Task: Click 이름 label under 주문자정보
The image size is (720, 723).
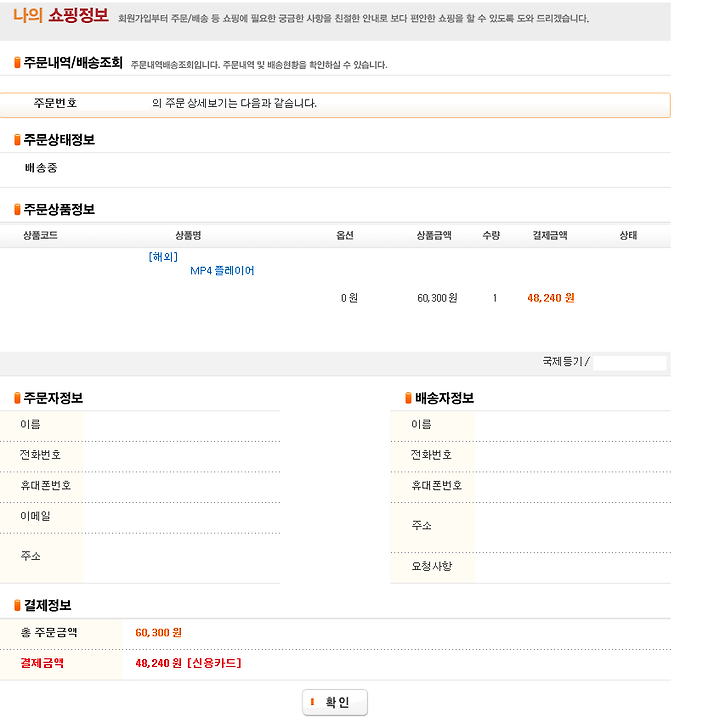Action: (x=30, y=424)
